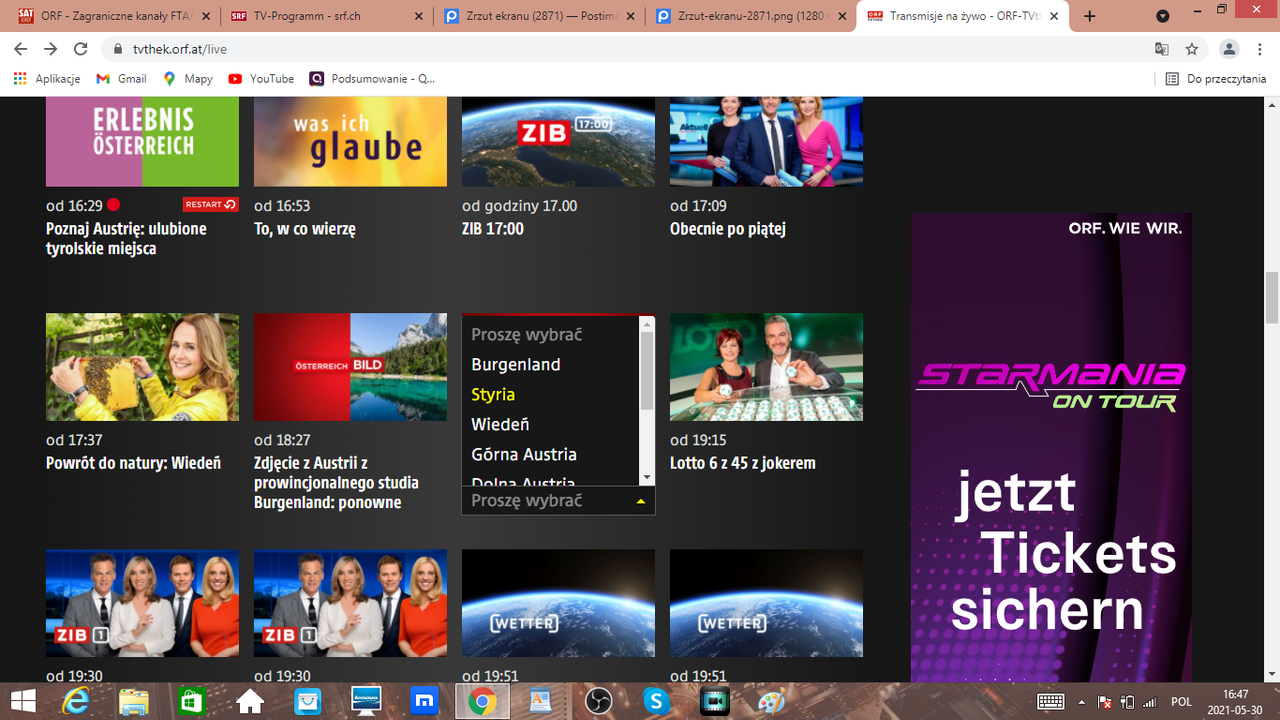The image size is (1280, 720).
Task: Click the RESTART badge on Poznaj Austrię
Action: (210, 204)
